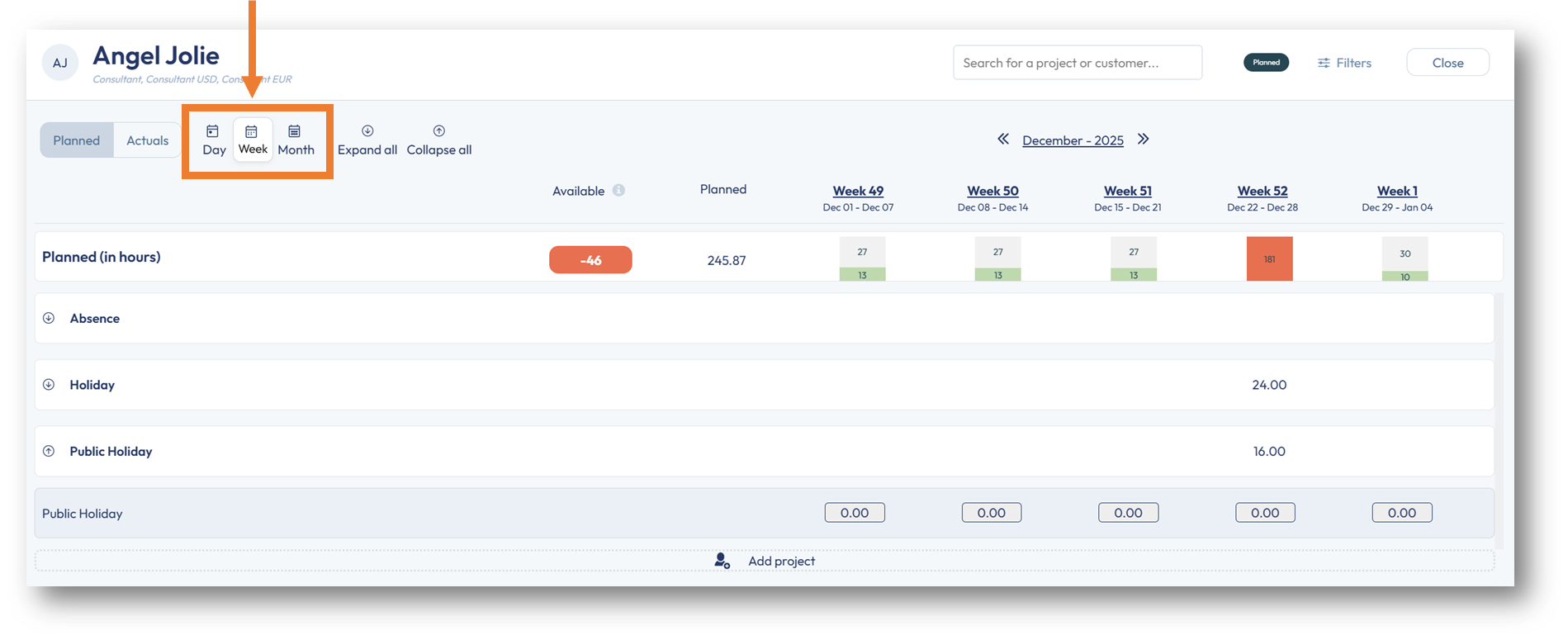Click the Collapse all icon
1568x640 pixels.
[438, 131]
